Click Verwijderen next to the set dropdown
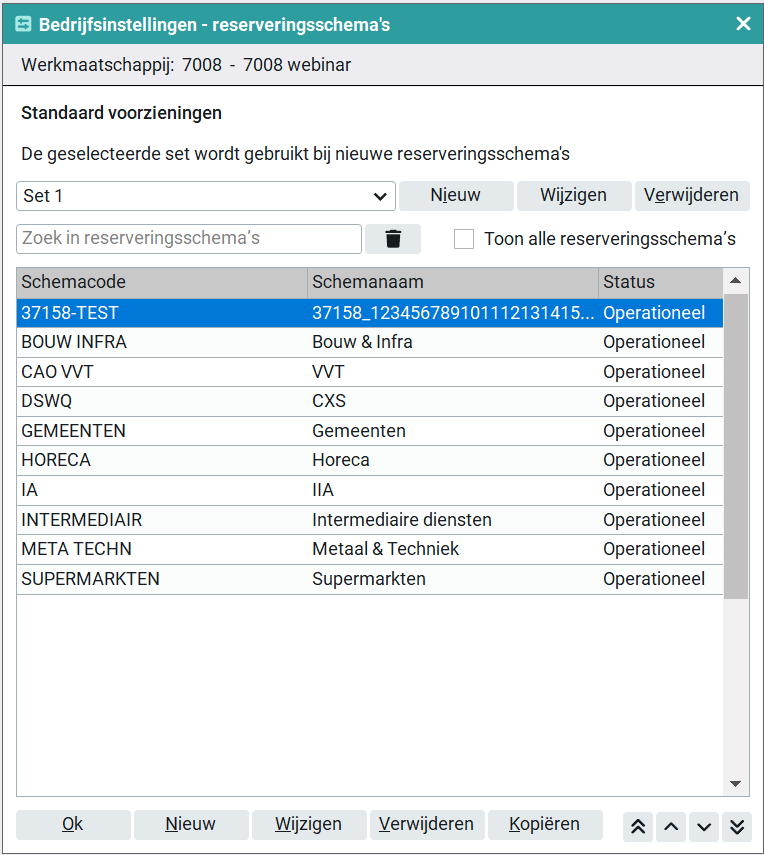 (692, 196)
